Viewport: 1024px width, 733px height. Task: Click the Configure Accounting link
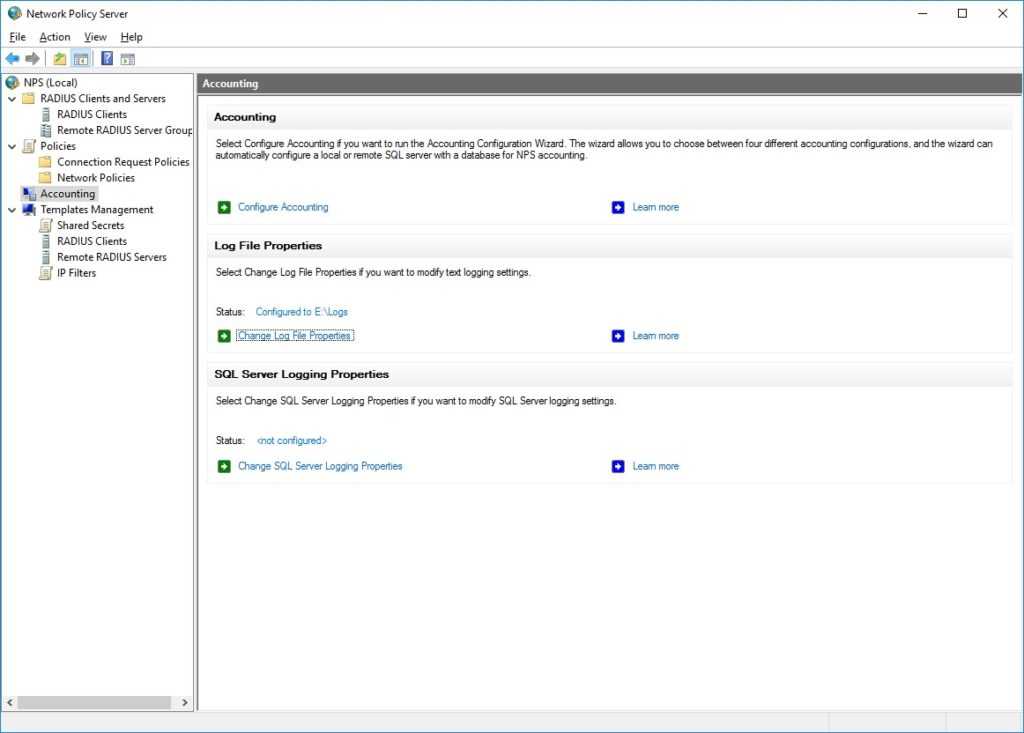click(x=283, y=207)
